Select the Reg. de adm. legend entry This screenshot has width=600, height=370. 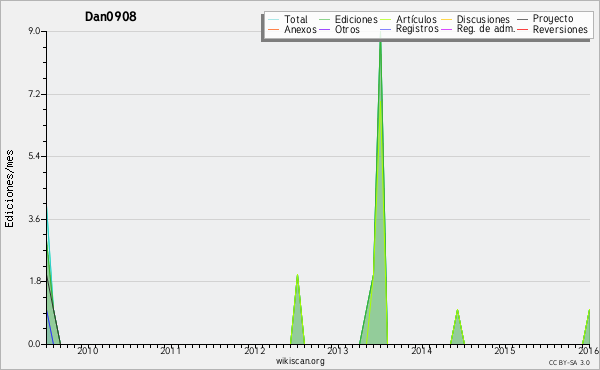(x=486, y=29)
